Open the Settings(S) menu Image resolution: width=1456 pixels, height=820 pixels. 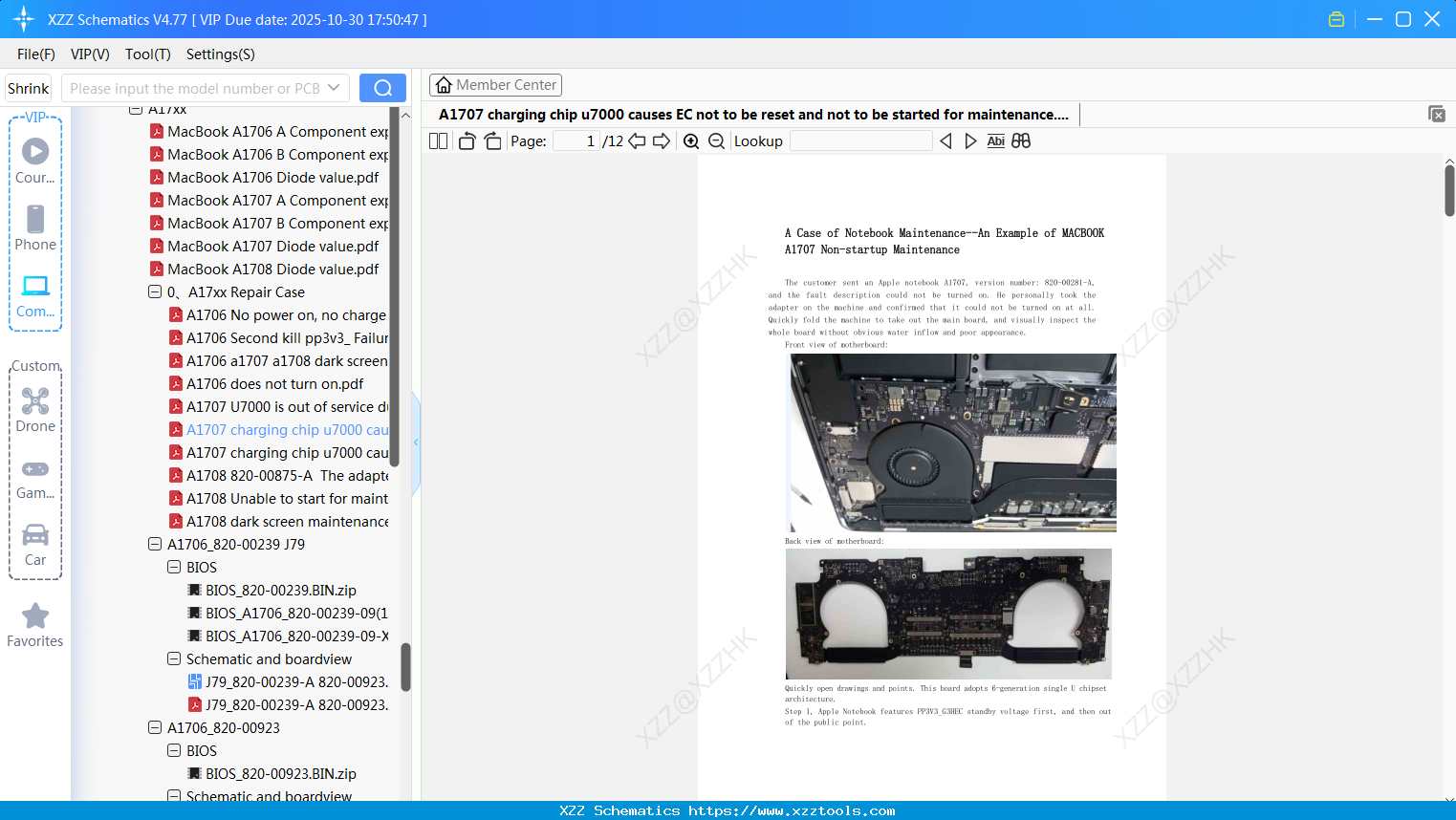tap(221, 54)
